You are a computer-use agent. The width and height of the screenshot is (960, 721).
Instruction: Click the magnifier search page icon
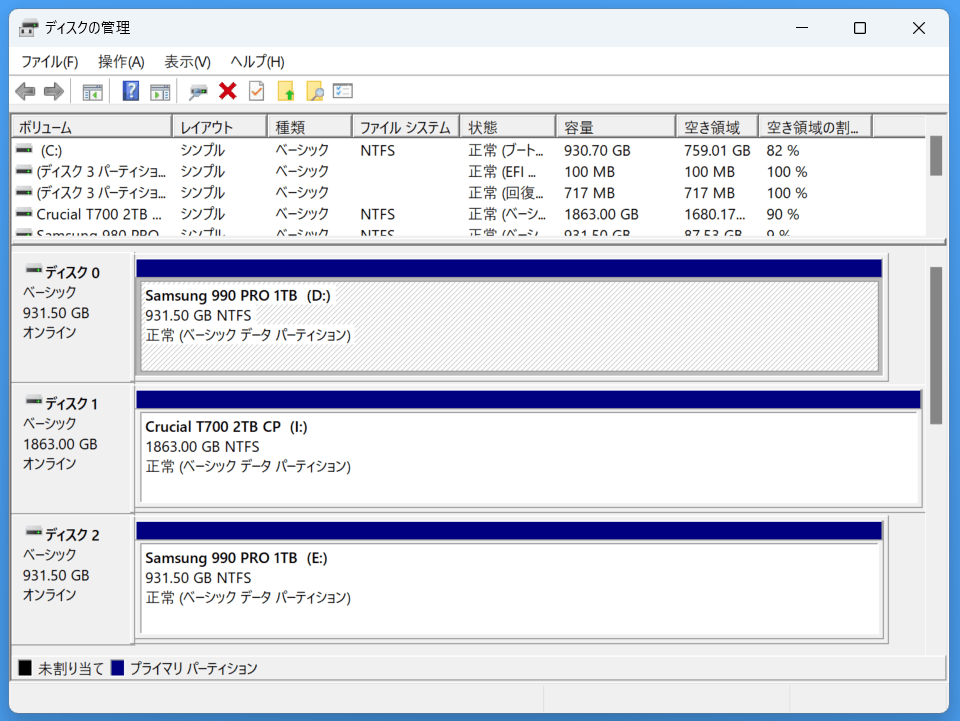click(x=315, y=91)
